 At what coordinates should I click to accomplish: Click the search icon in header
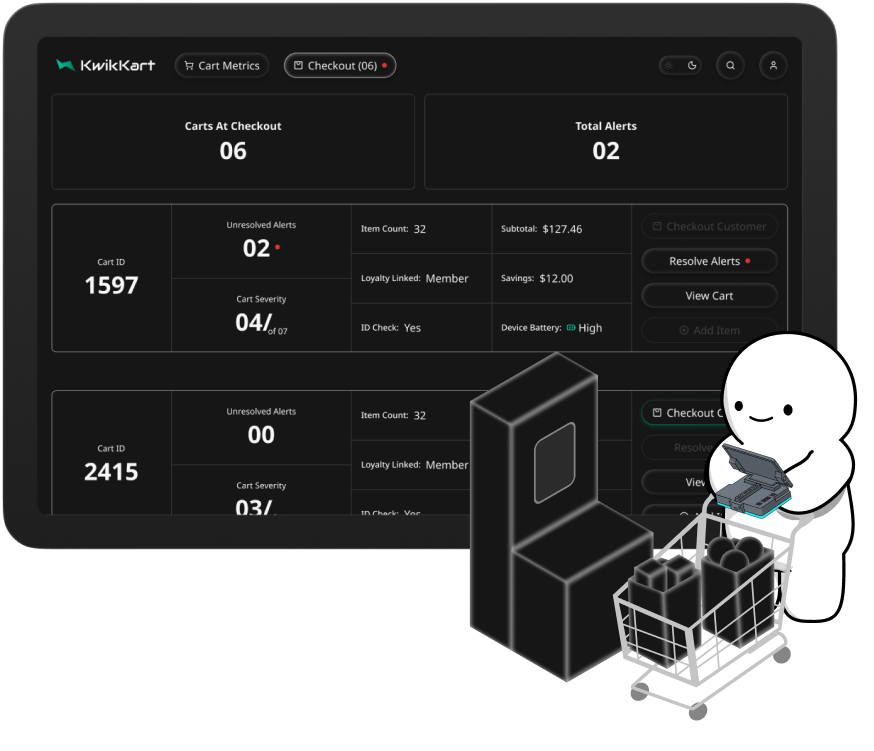click(x=730, y=66)
